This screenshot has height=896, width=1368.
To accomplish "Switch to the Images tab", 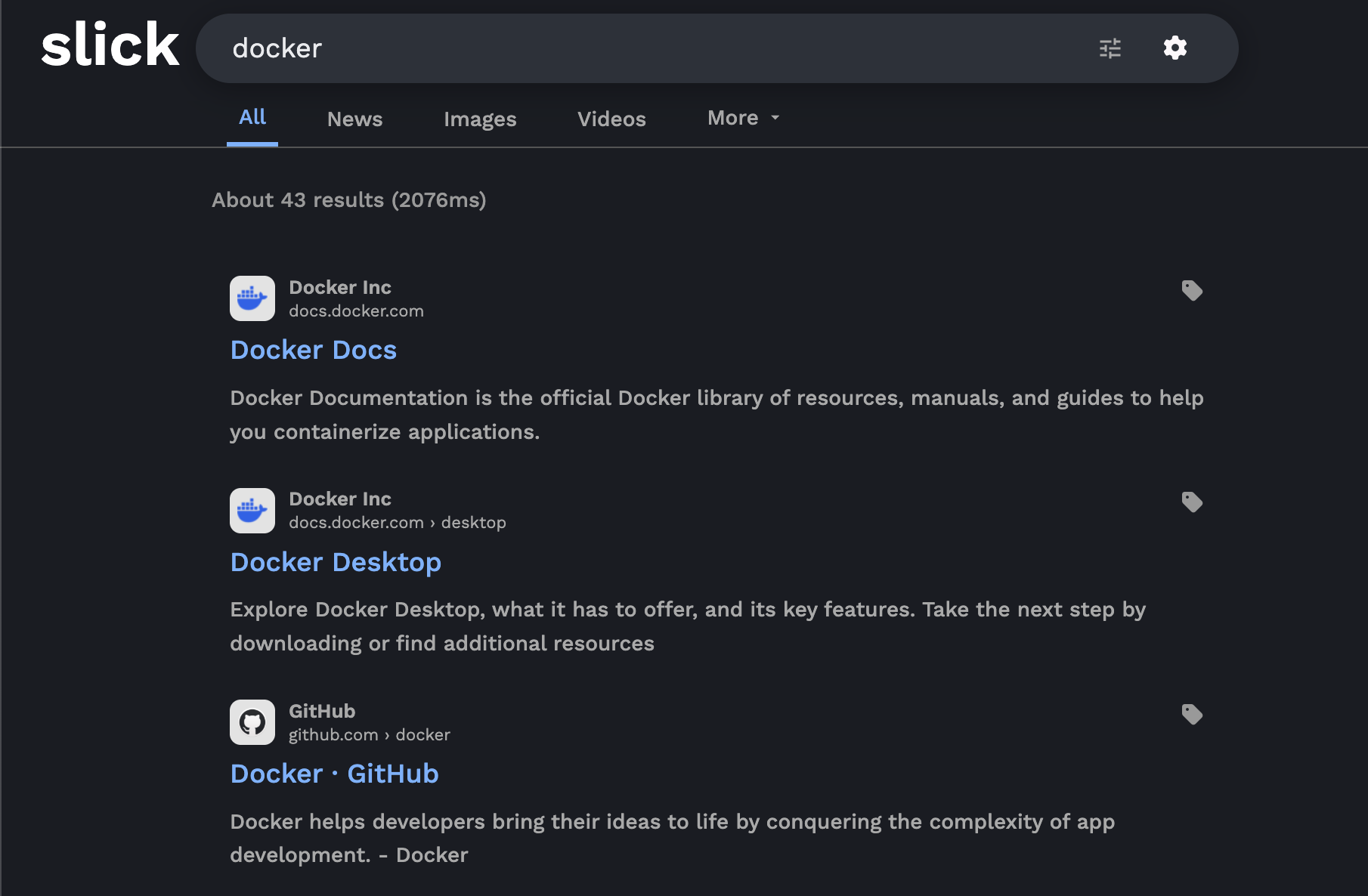I will (479, 119).
